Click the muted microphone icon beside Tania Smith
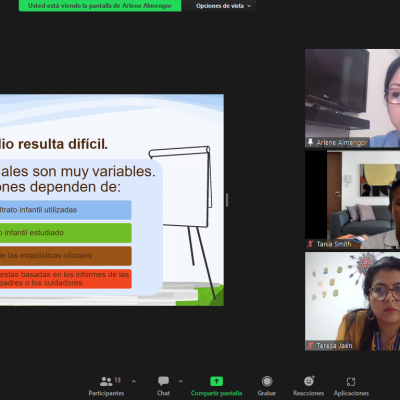 (x=310, y=244)
